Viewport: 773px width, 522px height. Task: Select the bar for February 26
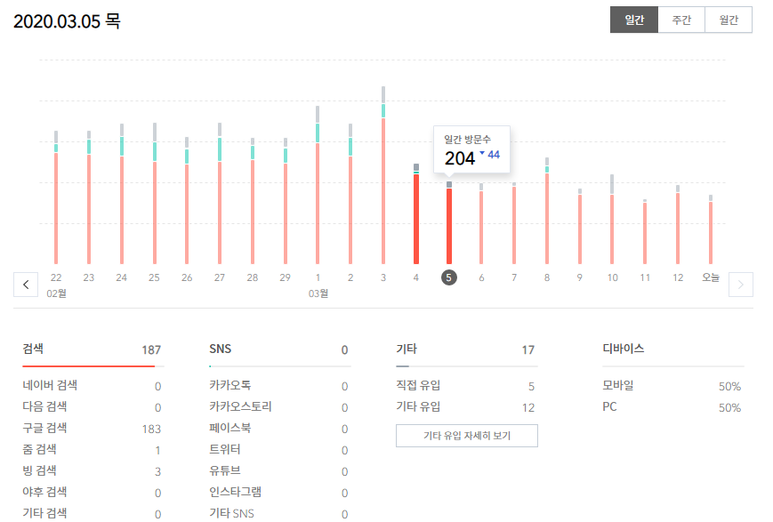coord(187,200)
